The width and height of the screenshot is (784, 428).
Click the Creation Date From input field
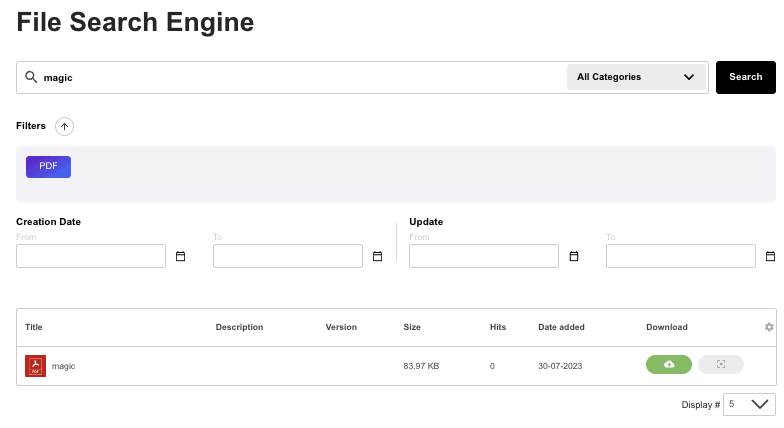click(x=91, y=256)
